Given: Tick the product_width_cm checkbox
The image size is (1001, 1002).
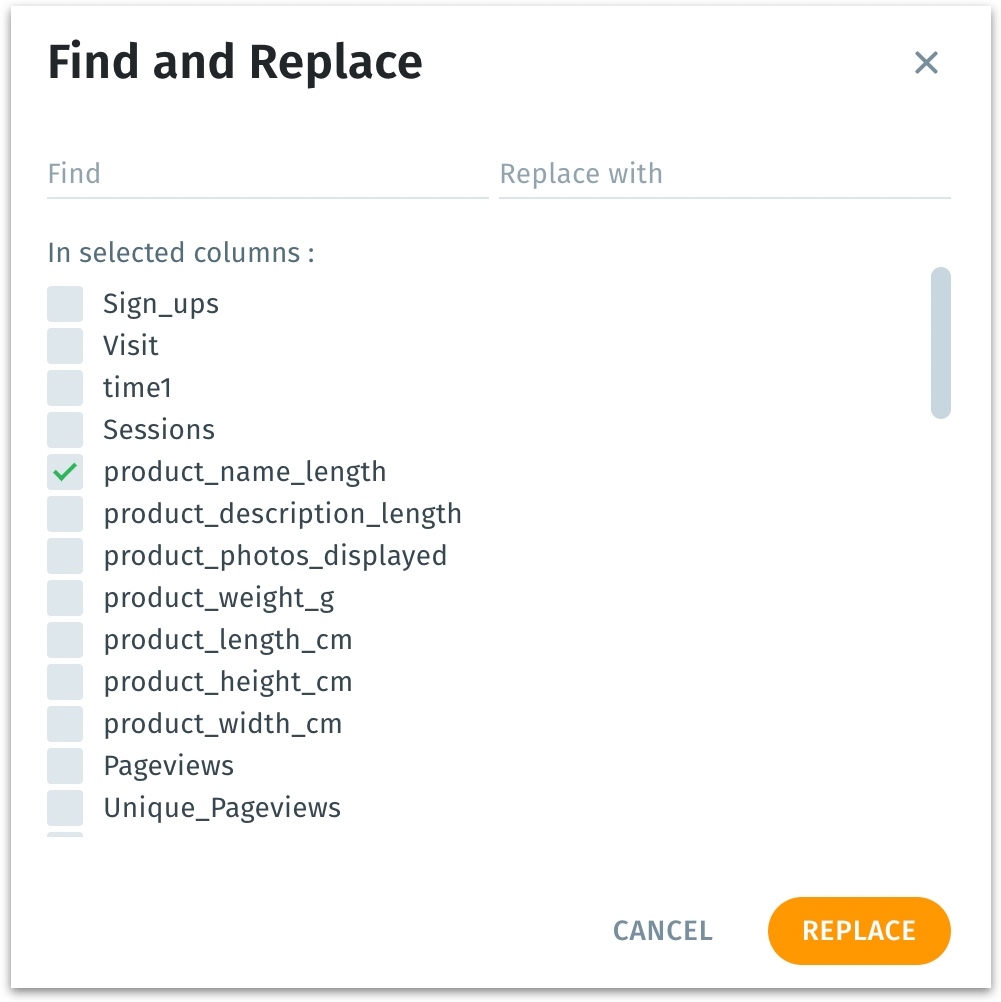Looking at the screenshot, I should [x=65, y=724].
